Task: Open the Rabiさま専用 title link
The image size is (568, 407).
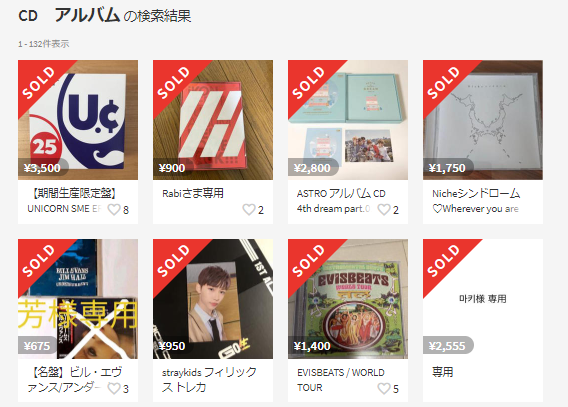Action: coord(193,193)
